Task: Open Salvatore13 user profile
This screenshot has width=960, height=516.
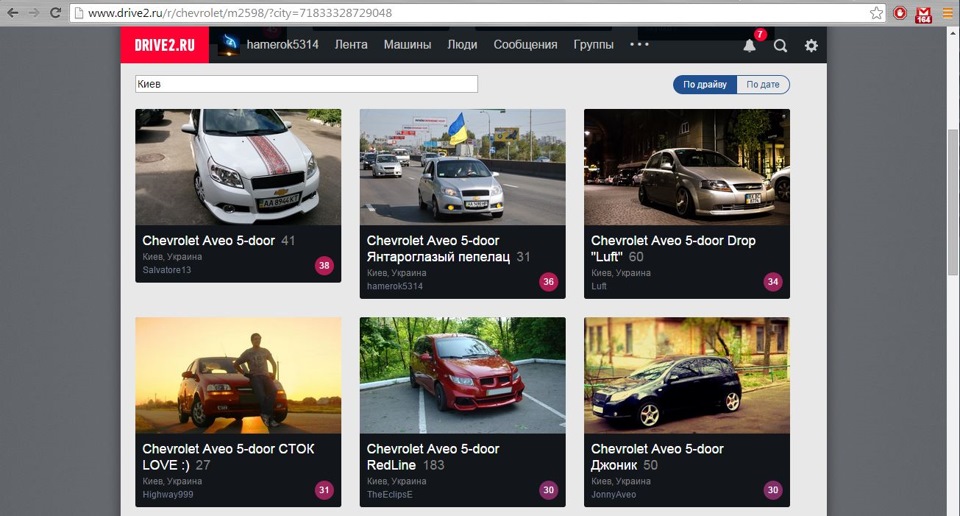Action: (167, 270)
